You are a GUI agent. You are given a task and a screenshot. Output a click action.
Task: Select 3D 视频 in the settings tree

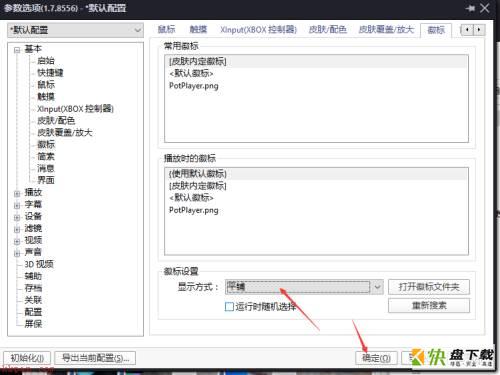point(39,264)
